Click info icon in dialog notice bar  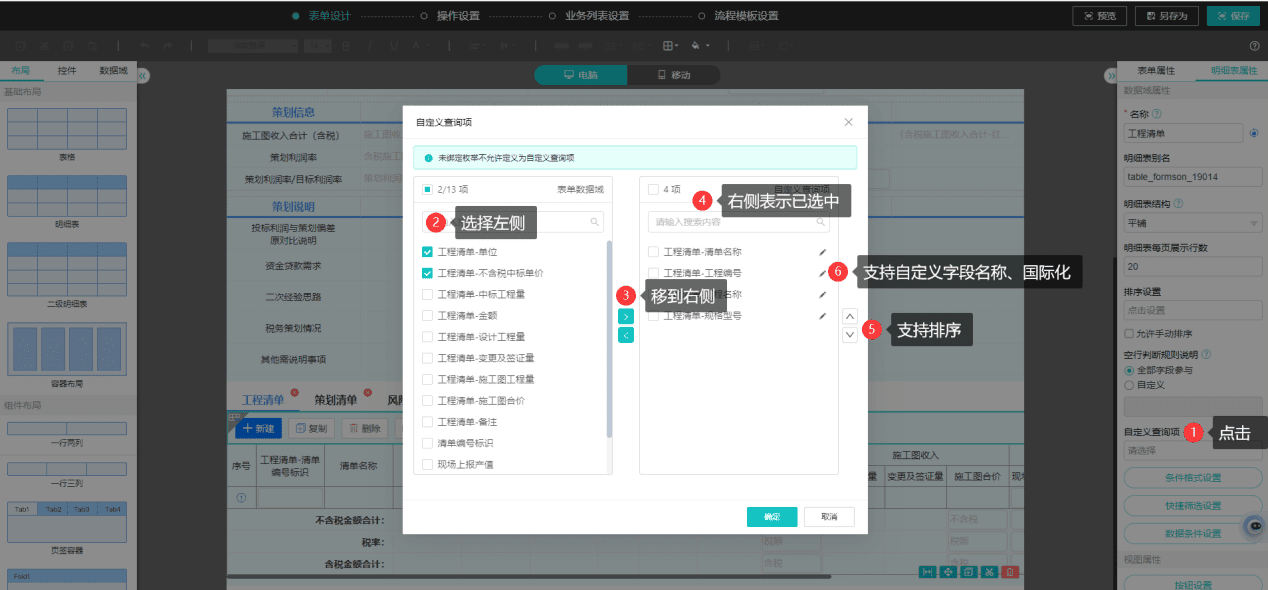tap(428, 158)
